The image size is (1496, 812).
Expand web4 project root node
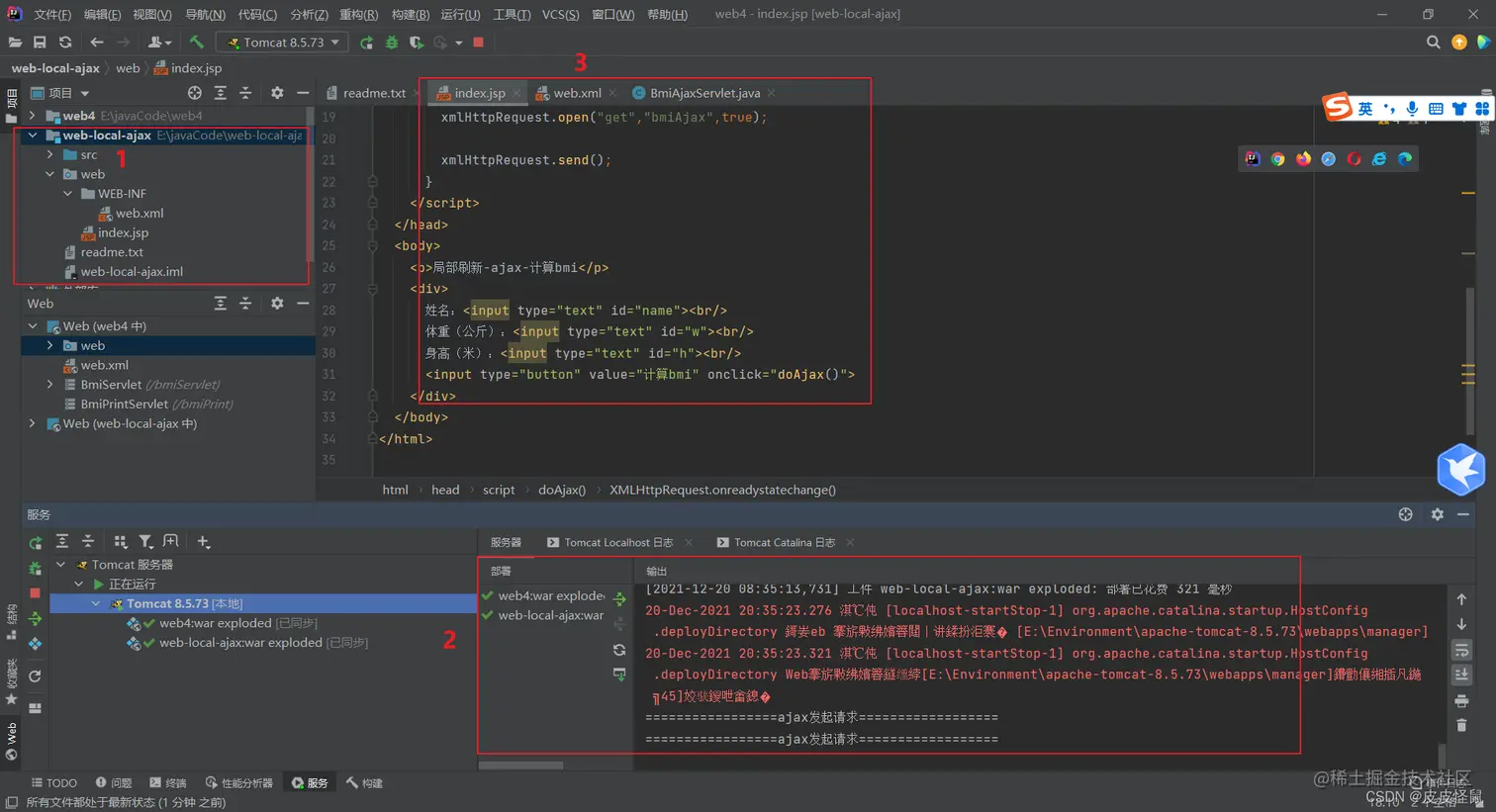pyautogui.click(x=33, y=116)
